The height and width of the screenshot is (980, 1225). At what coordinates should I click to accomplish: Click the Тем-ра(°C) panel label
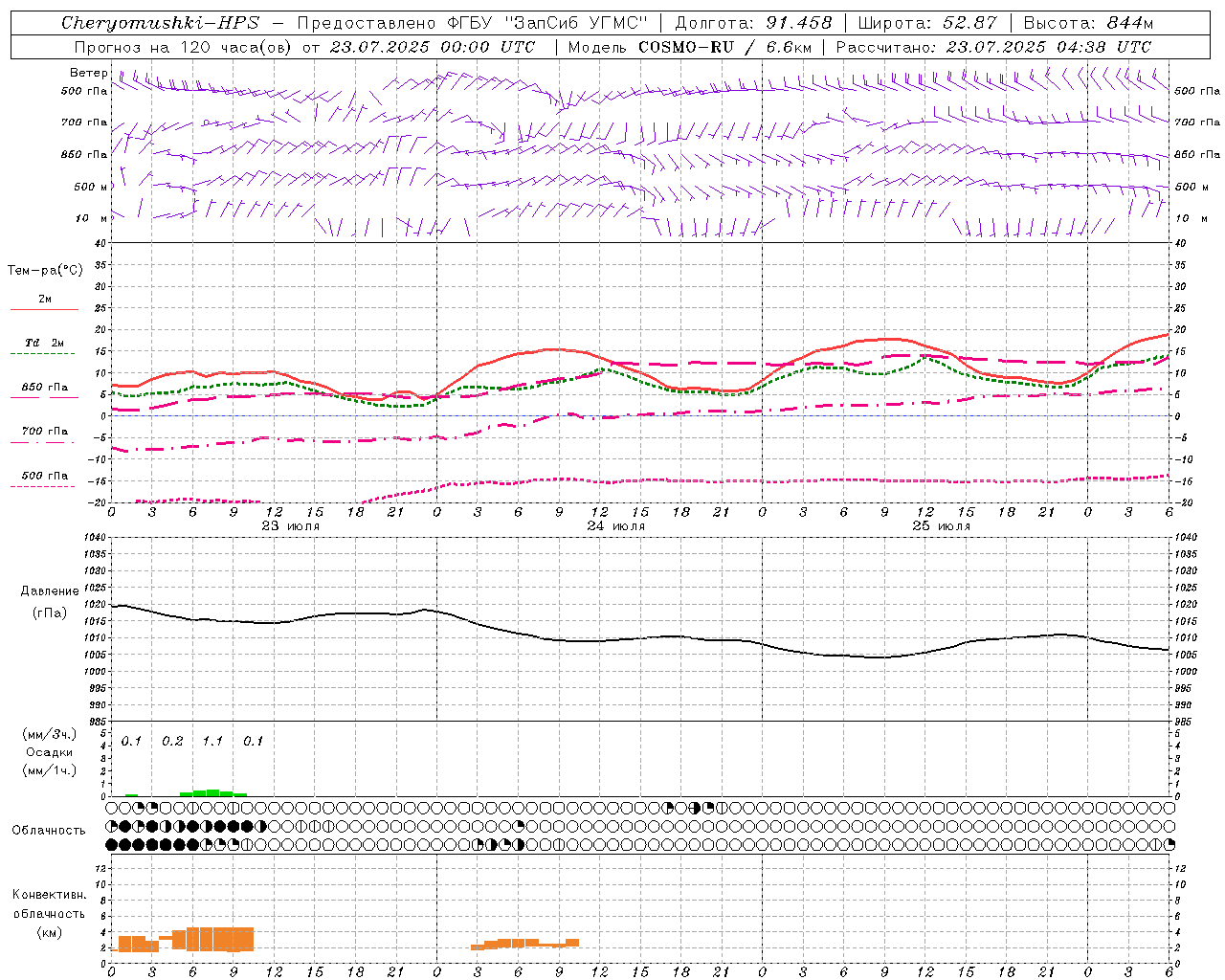pos(45,271)
